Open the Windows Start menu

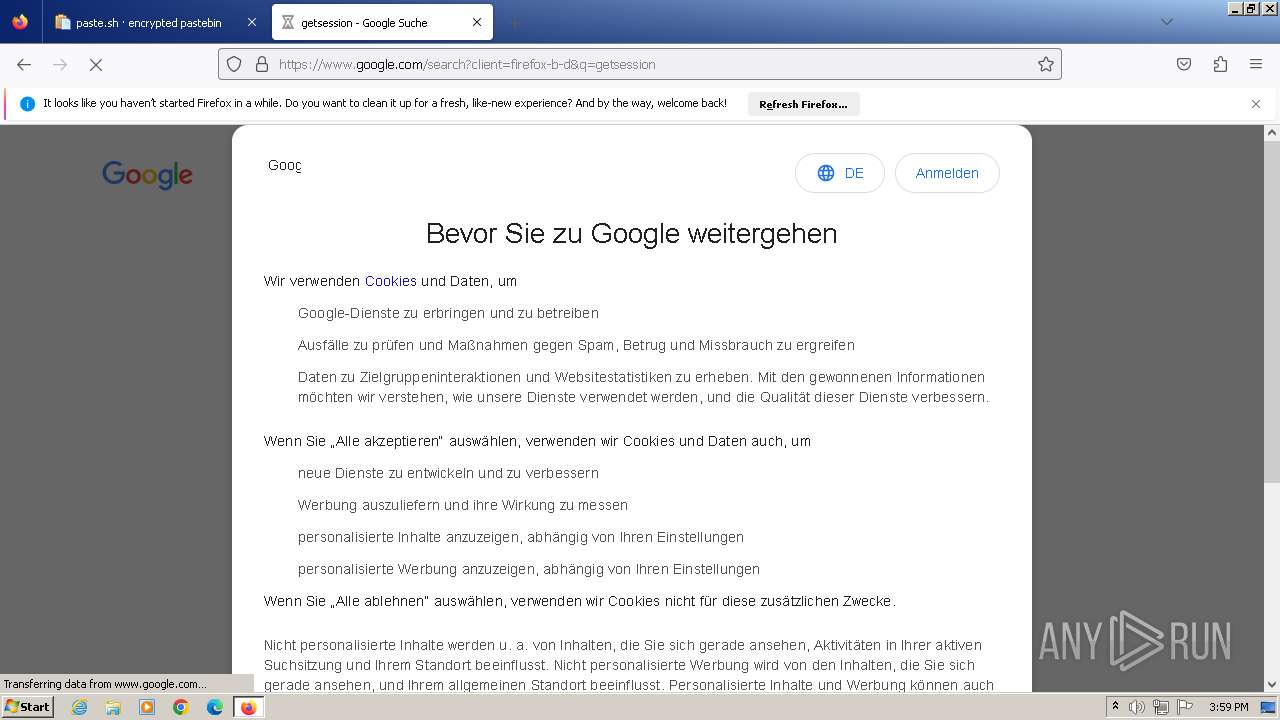pyautogui.click(x=28, y=707)
